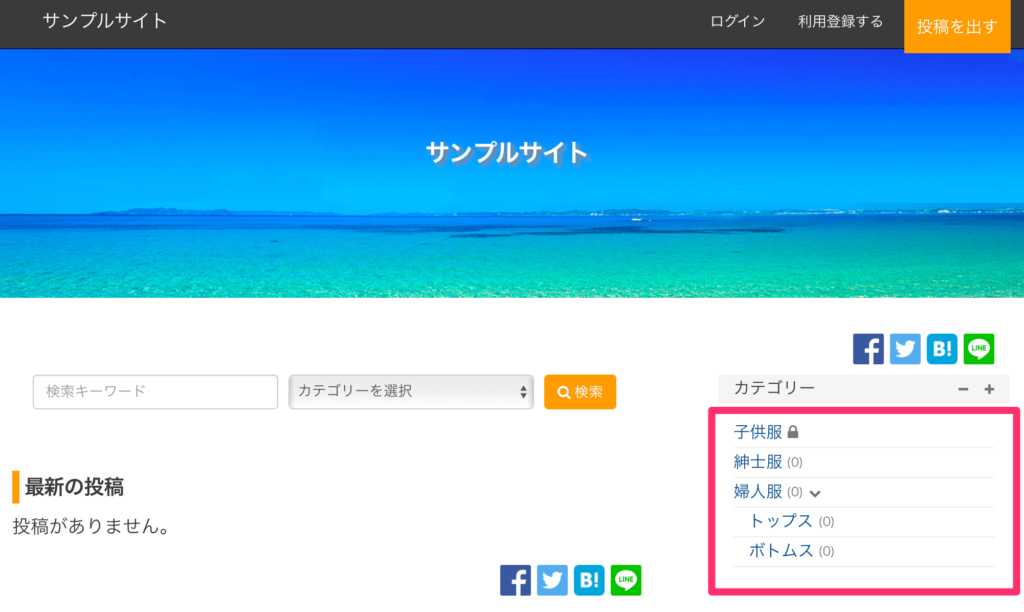
Task: Expand categories with the plus icon
Action: pos(989,389)
